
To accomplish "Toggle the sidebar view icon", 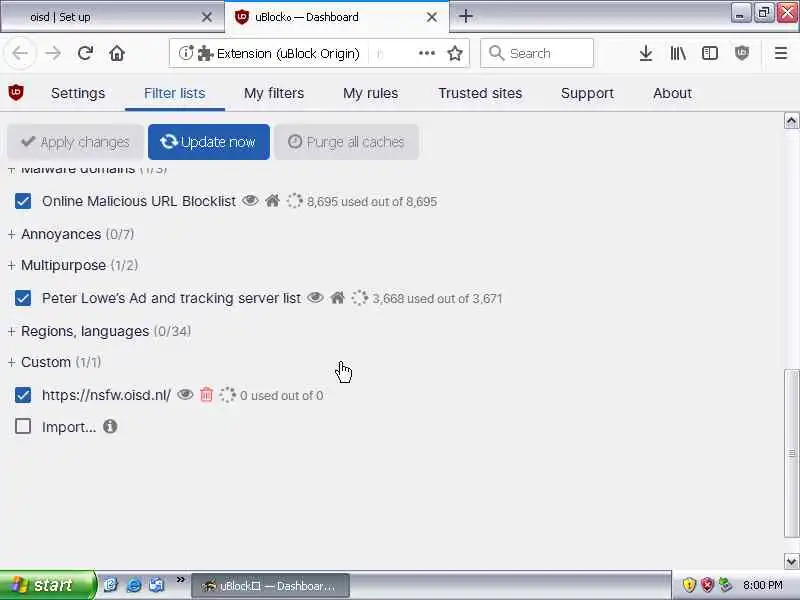I will (710, 53).
